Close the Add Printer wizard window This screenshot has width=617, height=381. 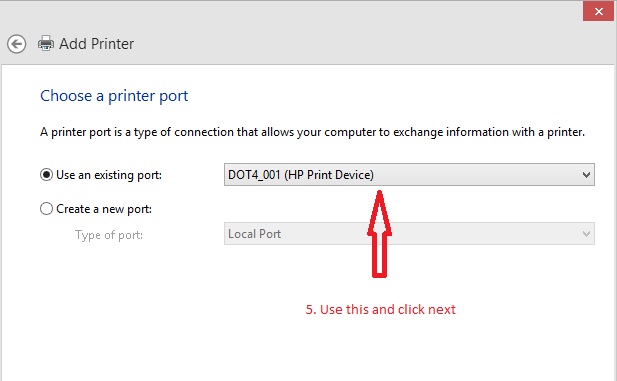[598, 11]
